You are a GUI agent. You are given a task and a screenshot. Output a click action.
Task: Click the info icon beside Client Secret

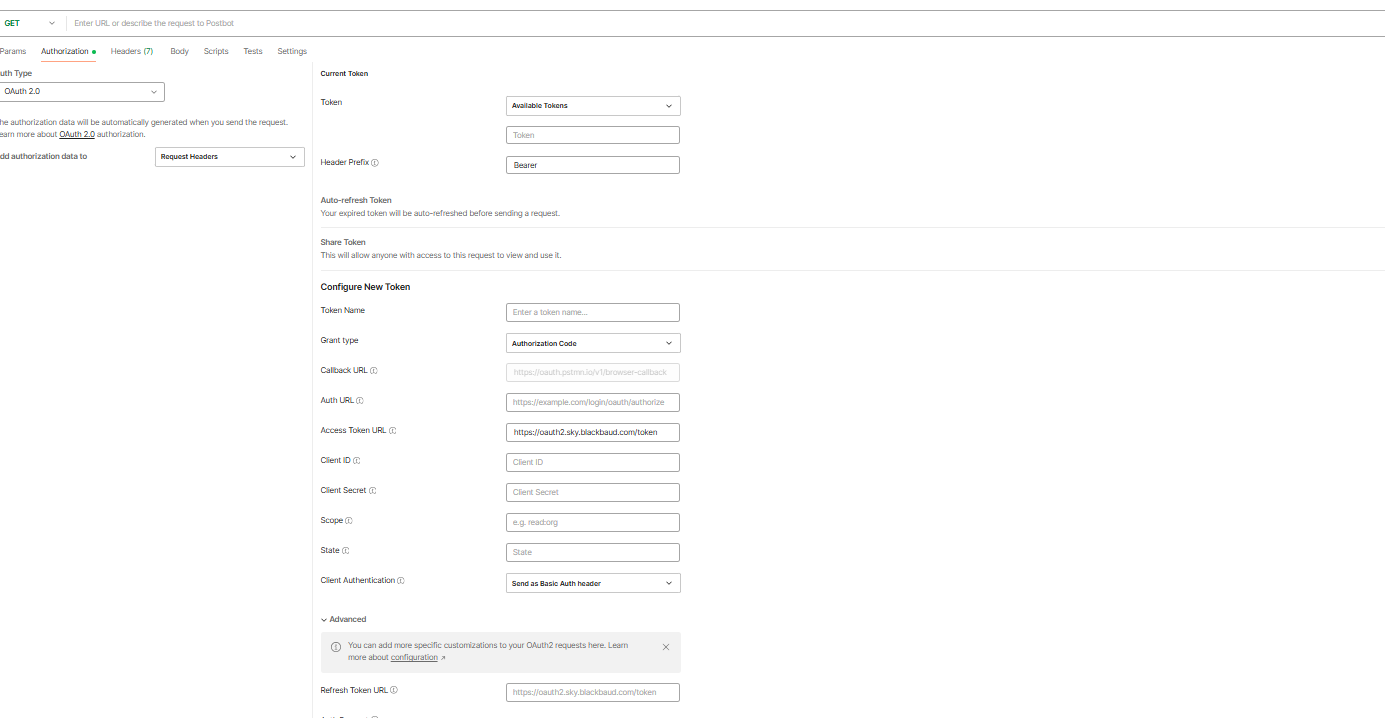pos(373,491)
